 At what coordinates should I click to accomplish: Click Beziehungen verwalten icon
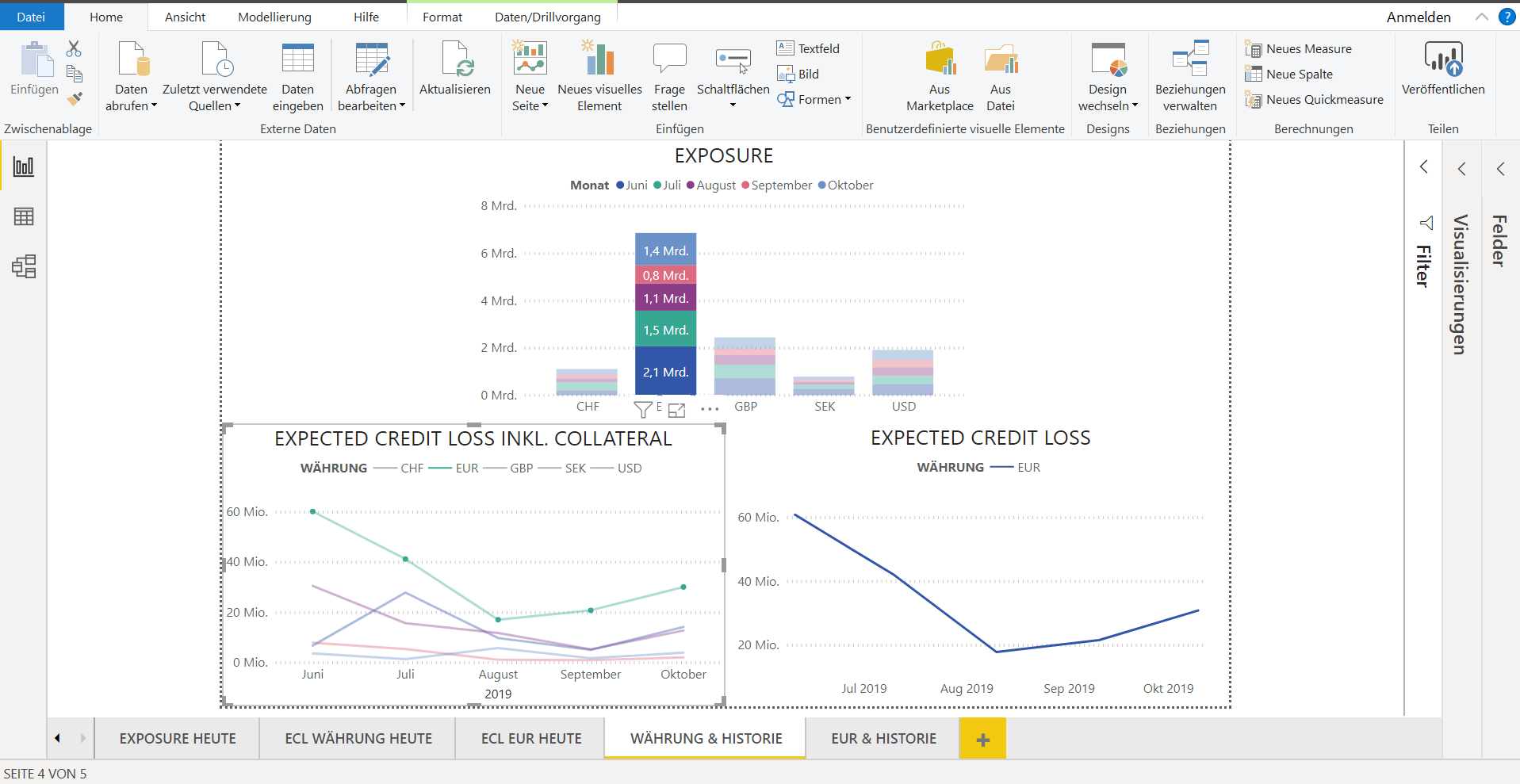click(1190, 60)
